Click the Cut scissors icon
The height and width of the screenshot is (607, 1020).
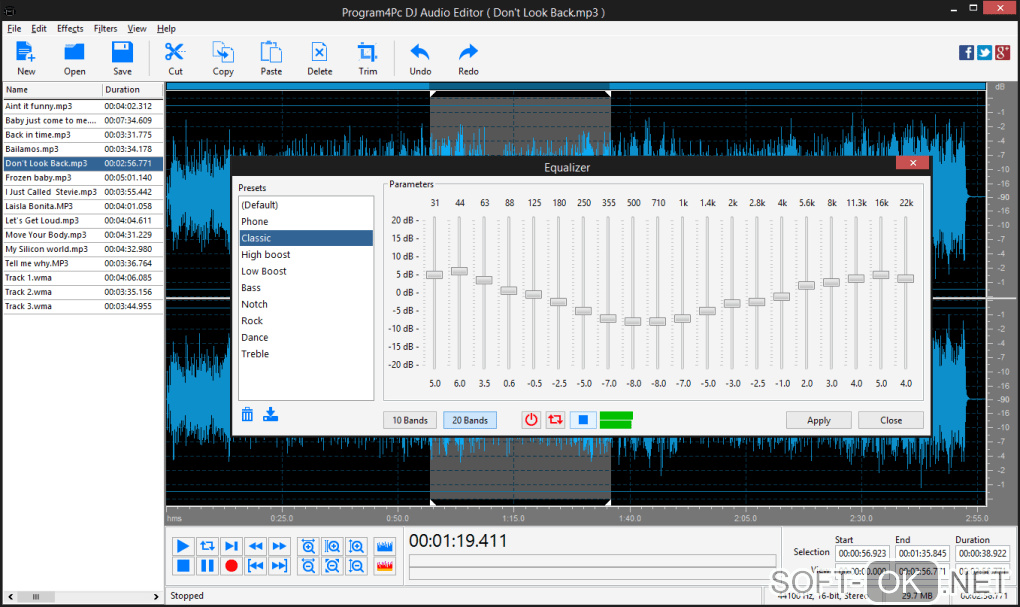[x=175, y=57]
